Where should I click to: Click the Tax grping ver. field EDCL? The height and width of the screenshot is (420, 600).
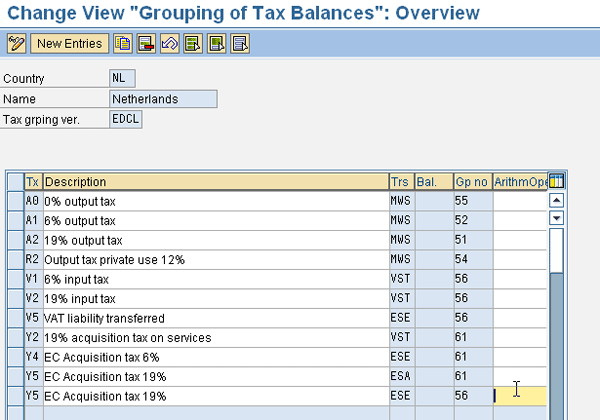(x=125, y=119)
